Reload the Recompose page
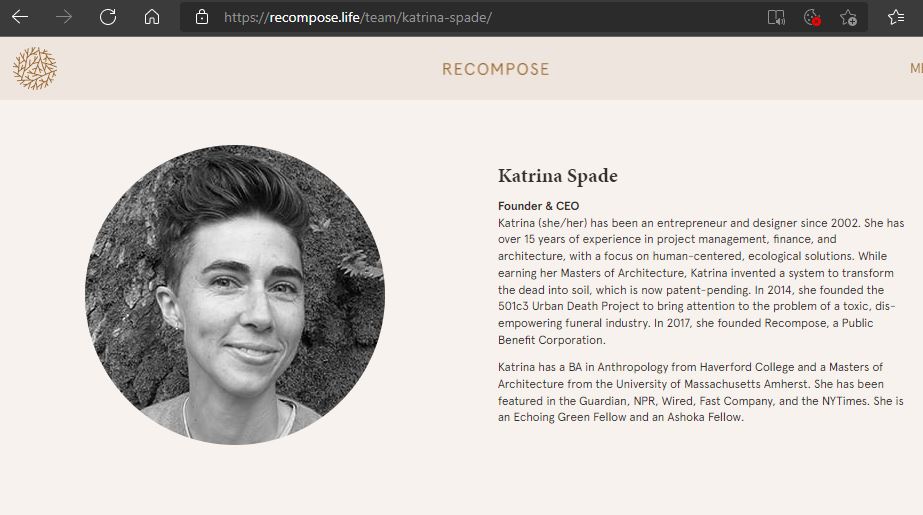 tap(108, 17)
